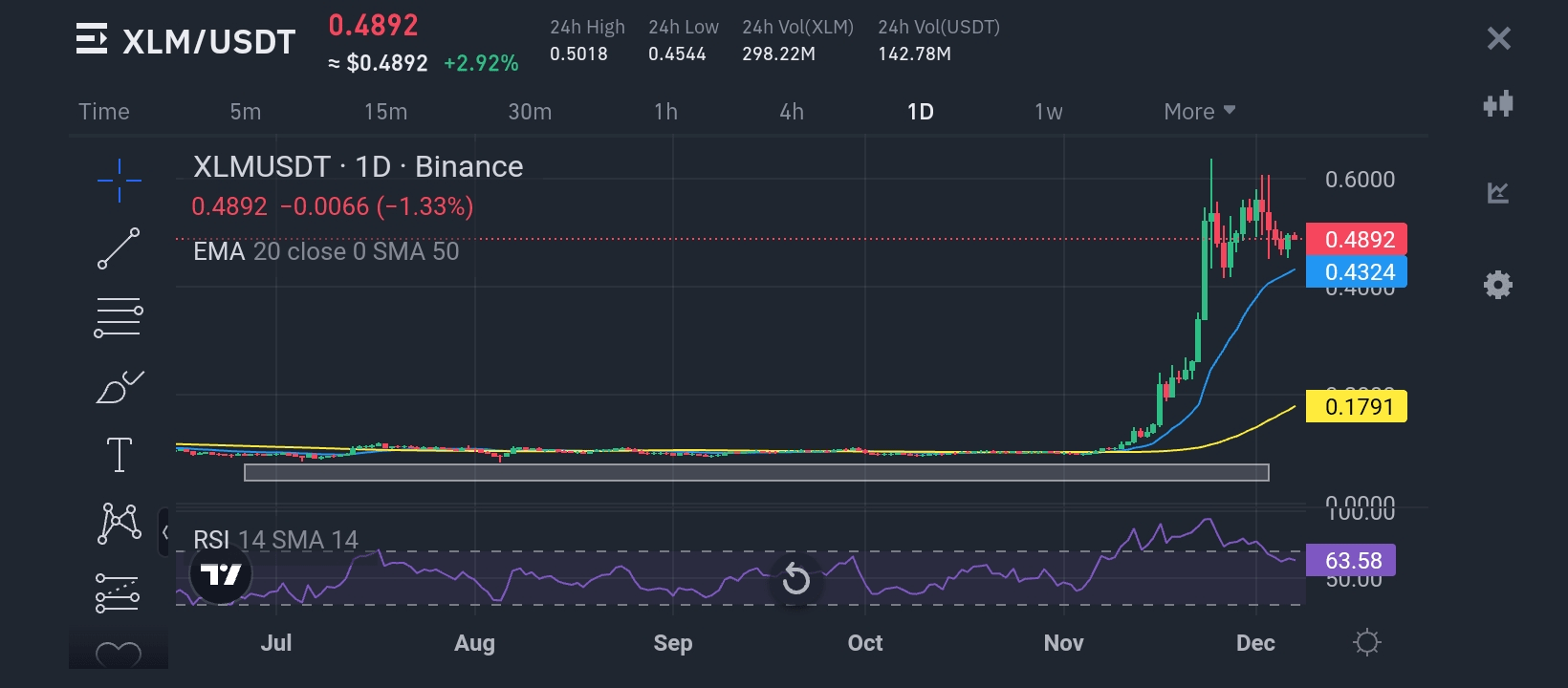The width and height of the screenshot is (1568, 688).
Task: Toggle the chart depth view icon
Action: pos(1497,193)
